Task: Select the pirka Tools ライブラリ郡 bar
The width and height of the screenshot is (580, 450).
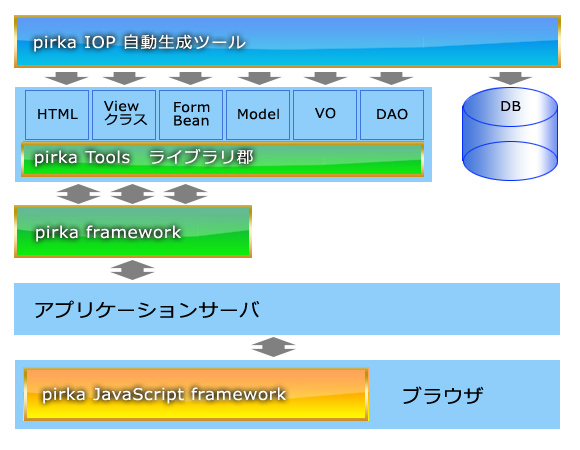Action: (222, 159)
